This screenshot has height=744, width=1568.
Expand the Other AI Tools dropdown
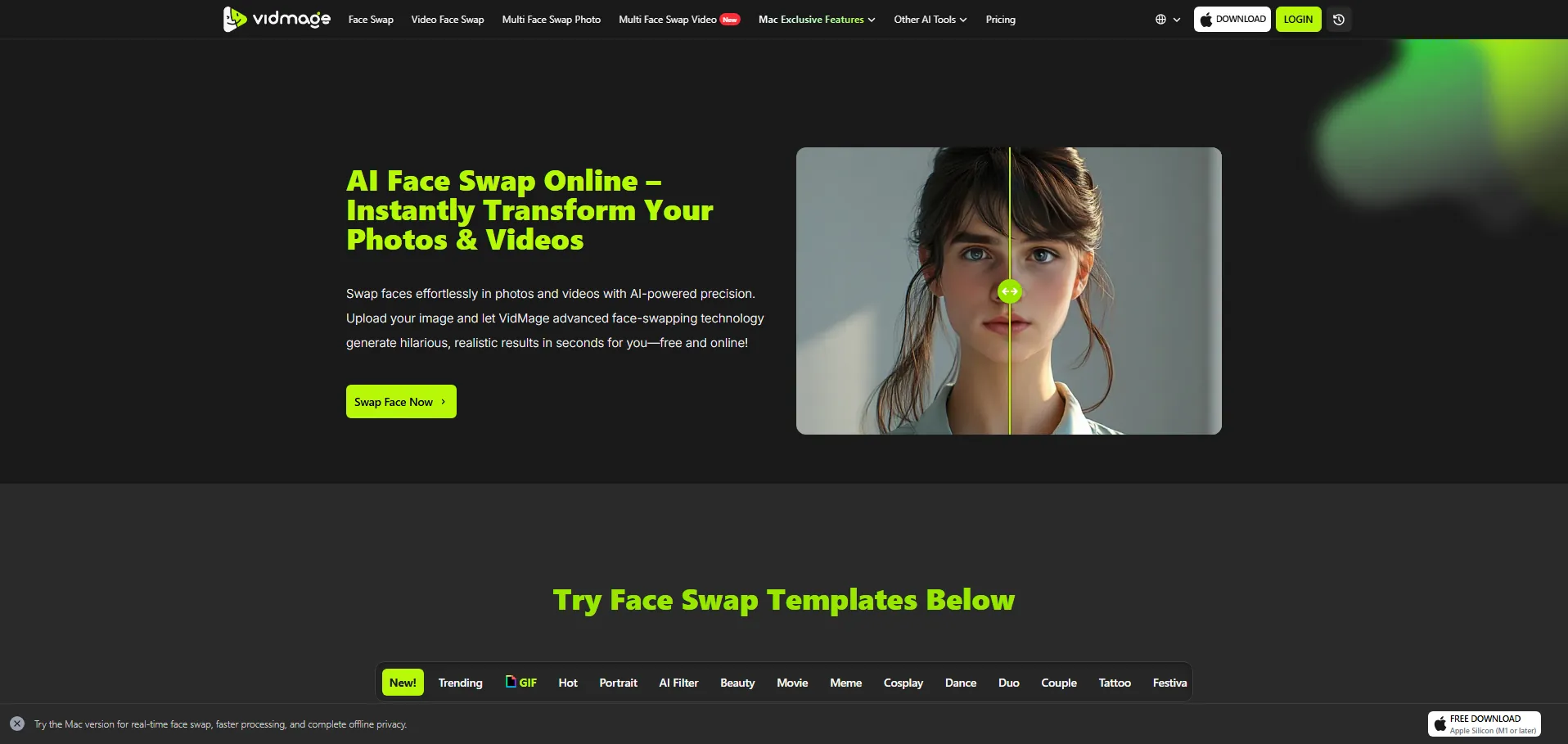coord(930,20)
